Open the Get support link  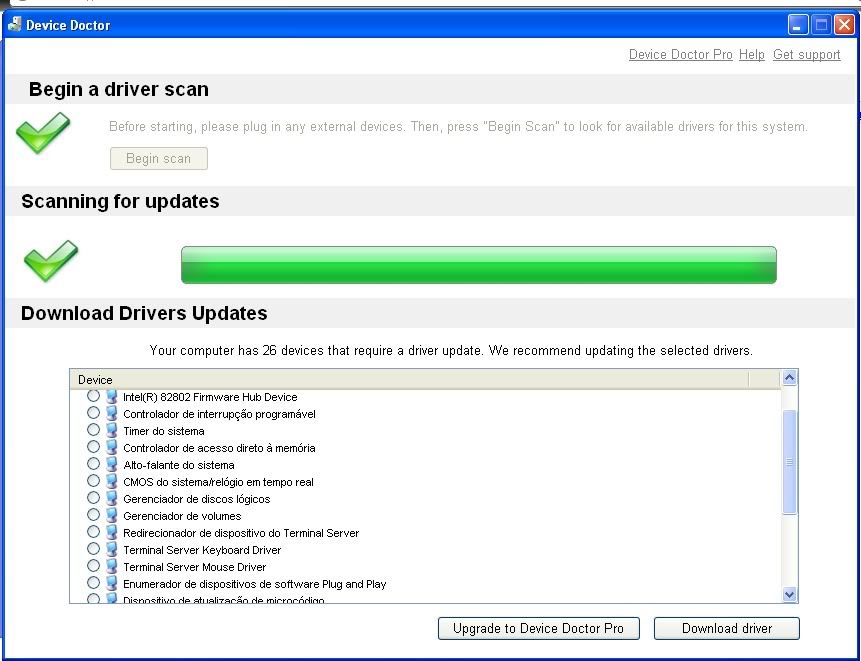(x=806, y=55)
